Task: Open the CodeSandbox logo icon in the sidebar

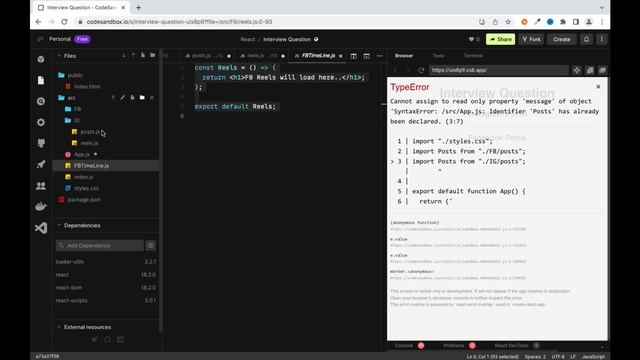Action: (41, 59)
